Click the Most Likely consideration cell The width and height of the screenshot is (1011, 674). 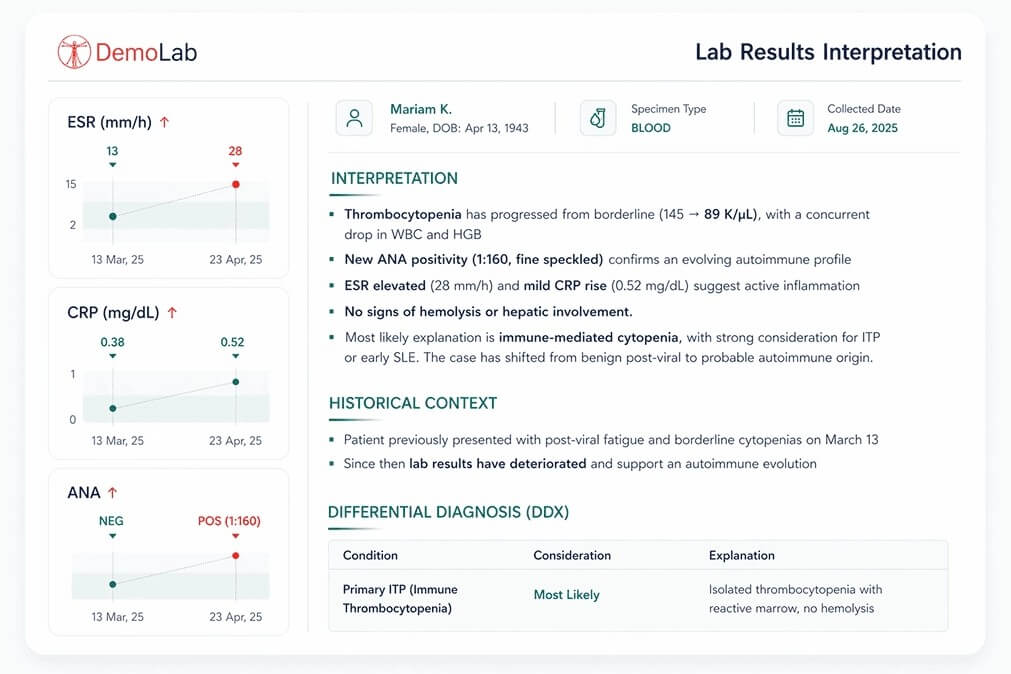(567, 595)
